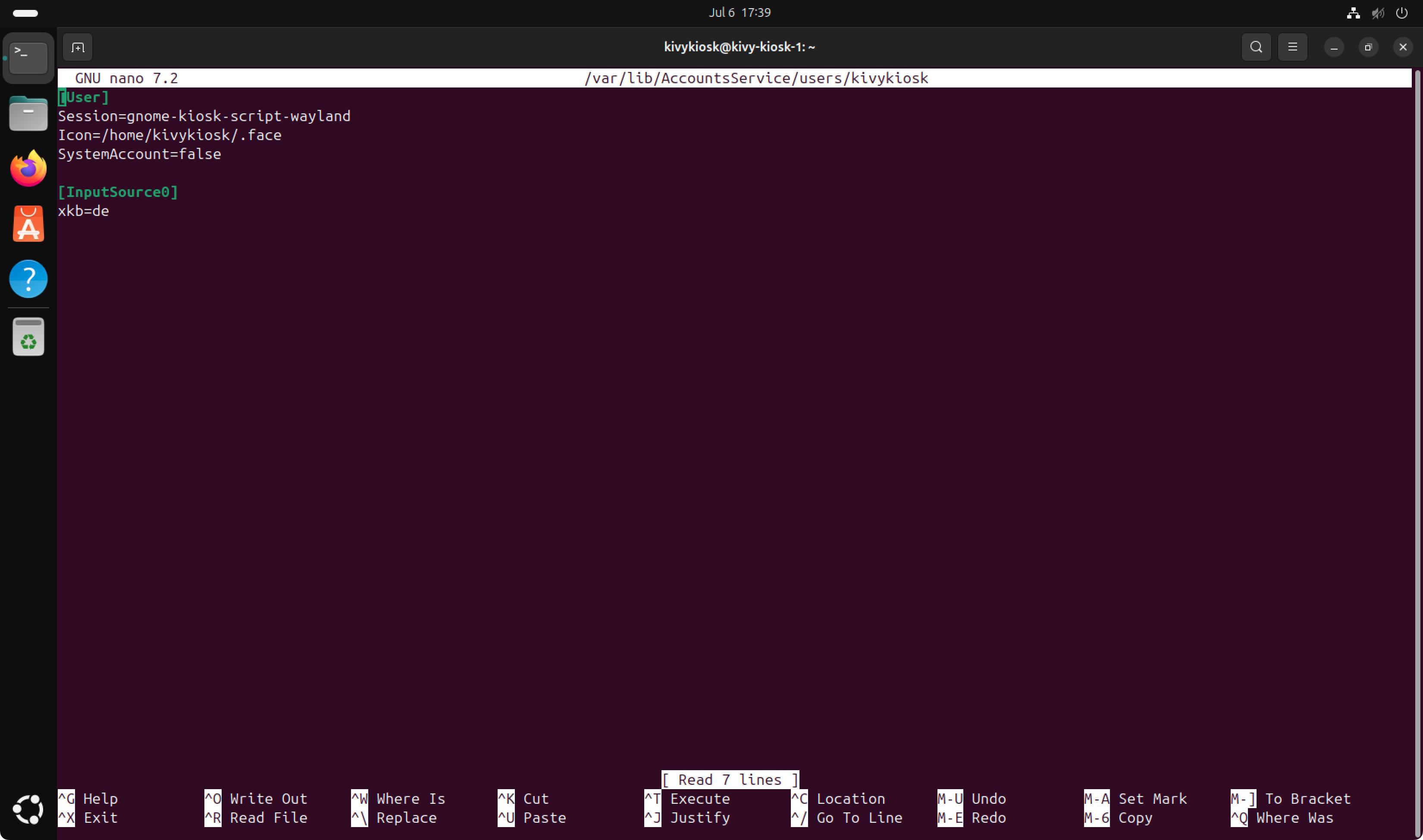This screenshot has height=840, width=1423.
Task: Click the terminal search icon
Action: pos(1256,47)
